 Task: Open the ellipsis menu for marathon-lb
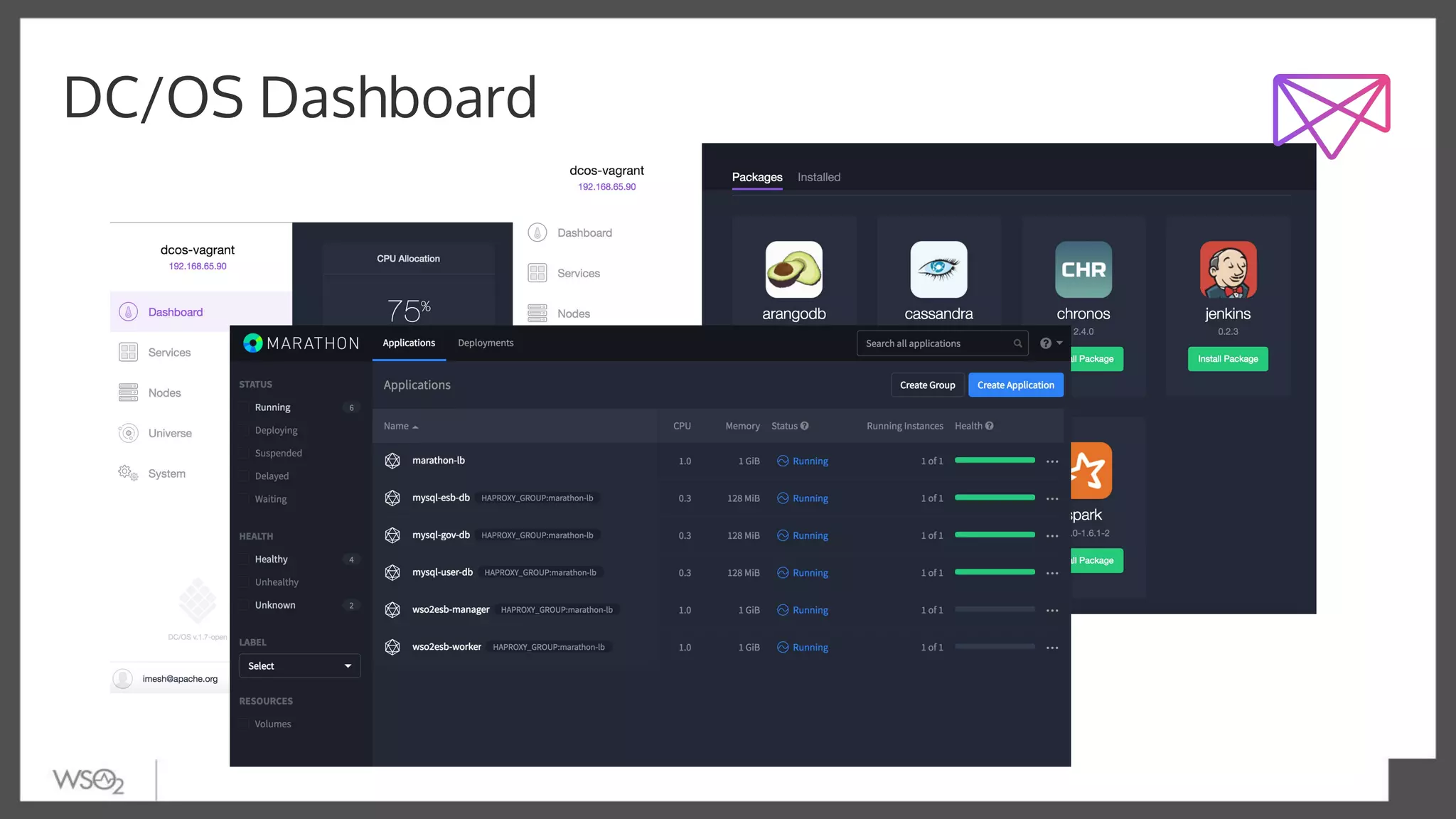click(1052, 461)
